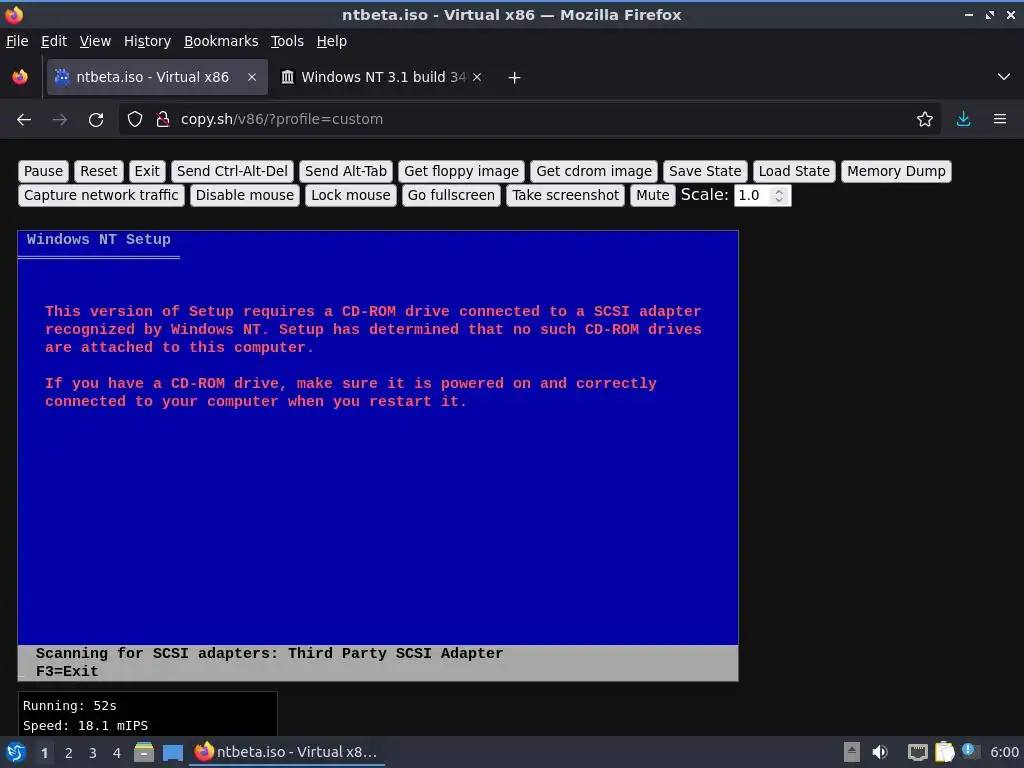Open the Edit menu

click(54, 41)
